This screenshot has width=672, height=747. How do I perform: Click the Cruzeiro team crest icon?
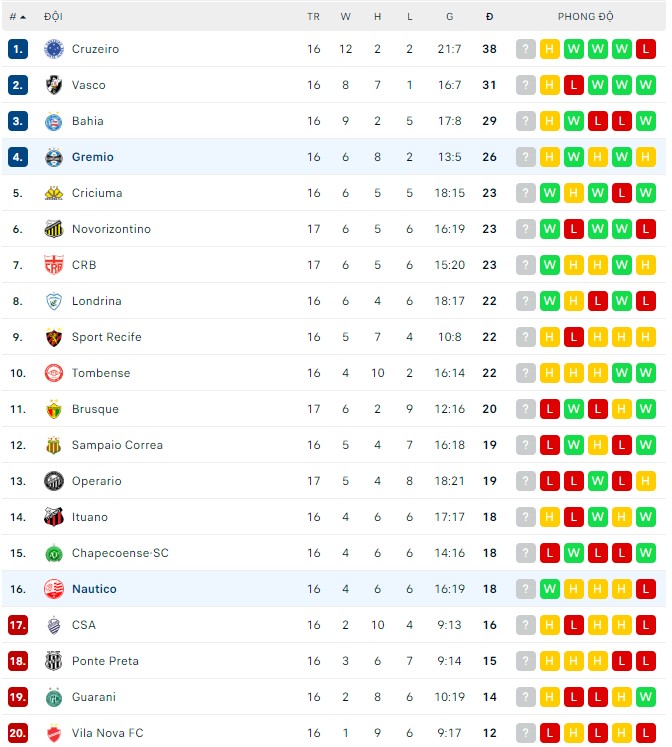click(x=54, y=49)
